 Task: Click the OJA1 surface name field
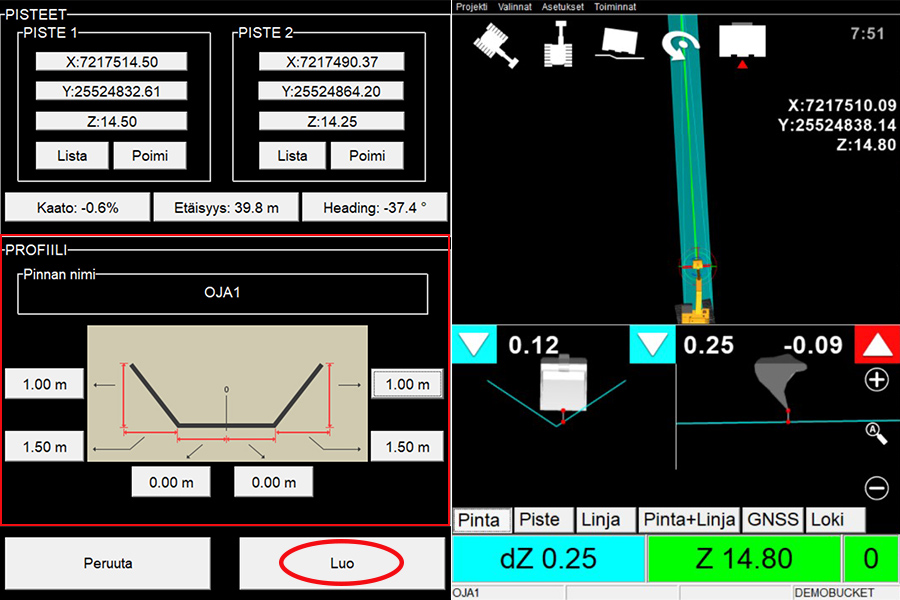click(x=222, y=295)
